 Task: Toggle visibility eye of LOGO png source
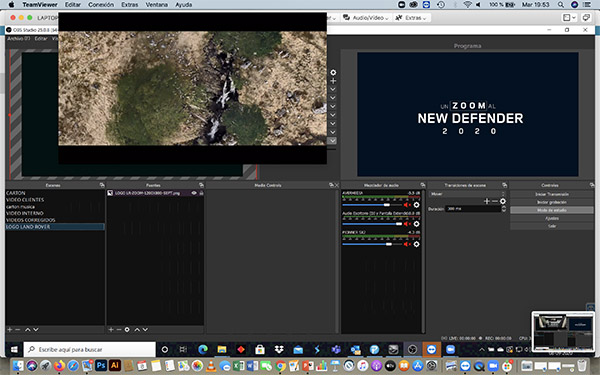(194, 193)
